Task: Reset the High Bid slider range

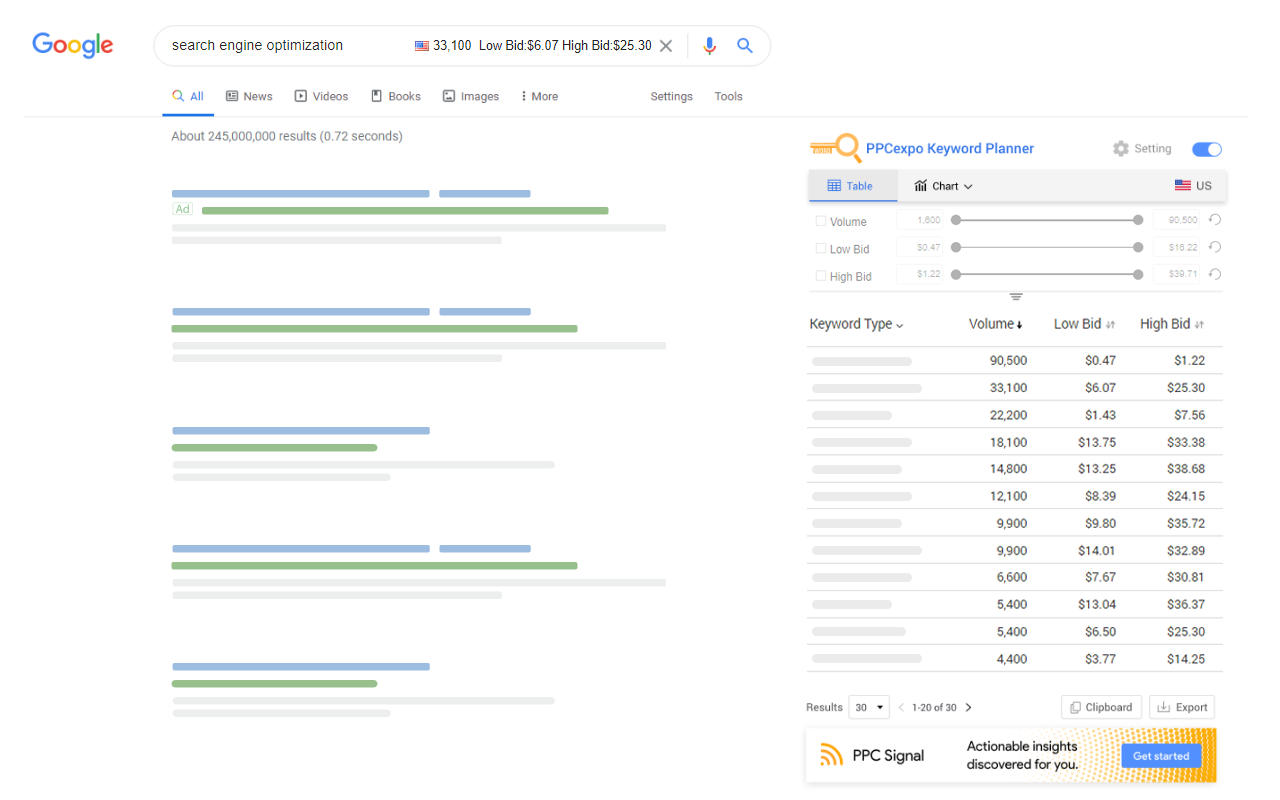Action: tap(1215, 274)
